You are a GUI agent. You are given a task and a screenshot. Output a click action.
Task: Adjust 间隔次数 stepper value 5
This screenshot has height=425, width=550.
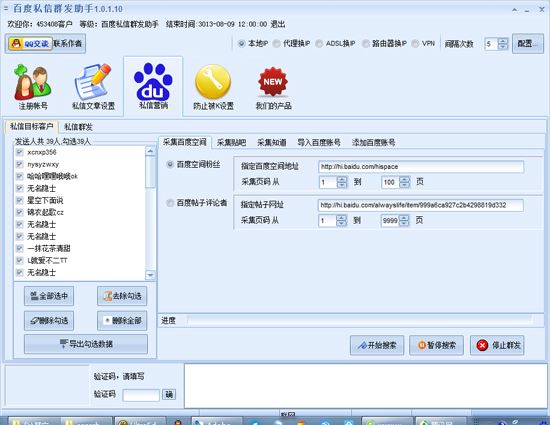503,44
